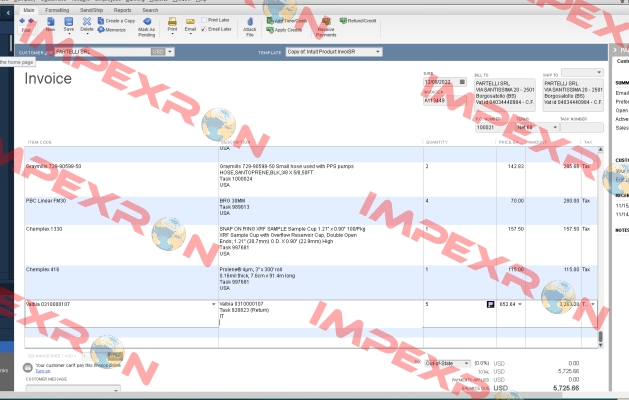
Task: Click the 142.83 price cell
Action: coord(515,166)
